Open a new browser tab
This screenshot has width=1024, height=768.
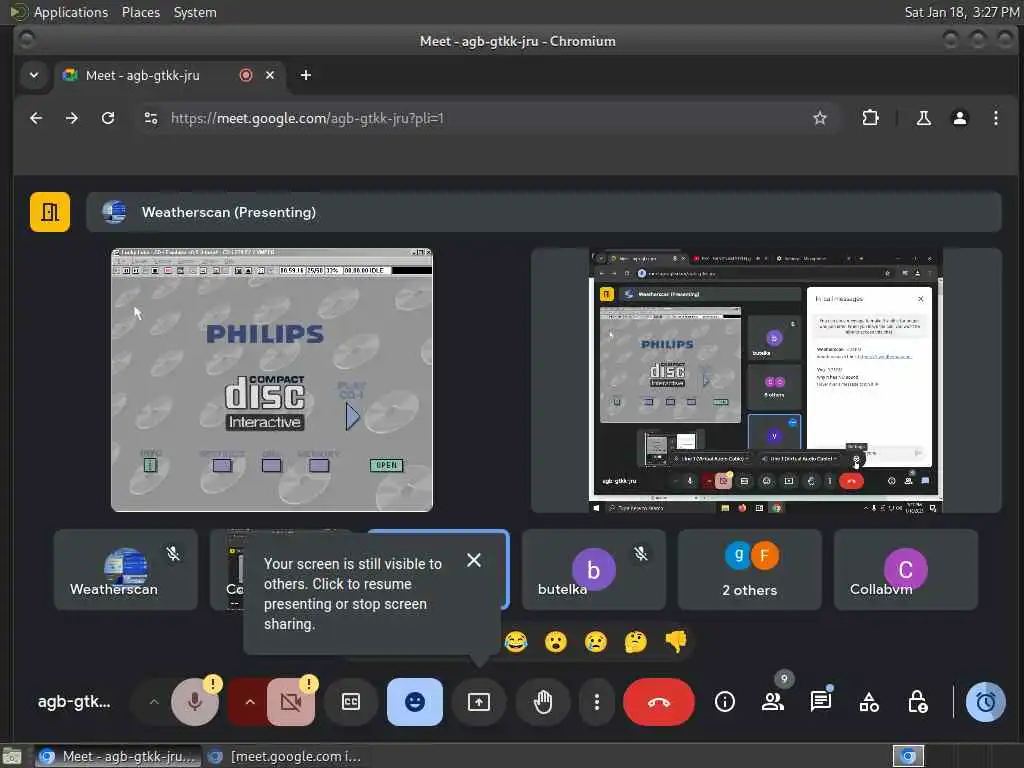pos(306,75)
